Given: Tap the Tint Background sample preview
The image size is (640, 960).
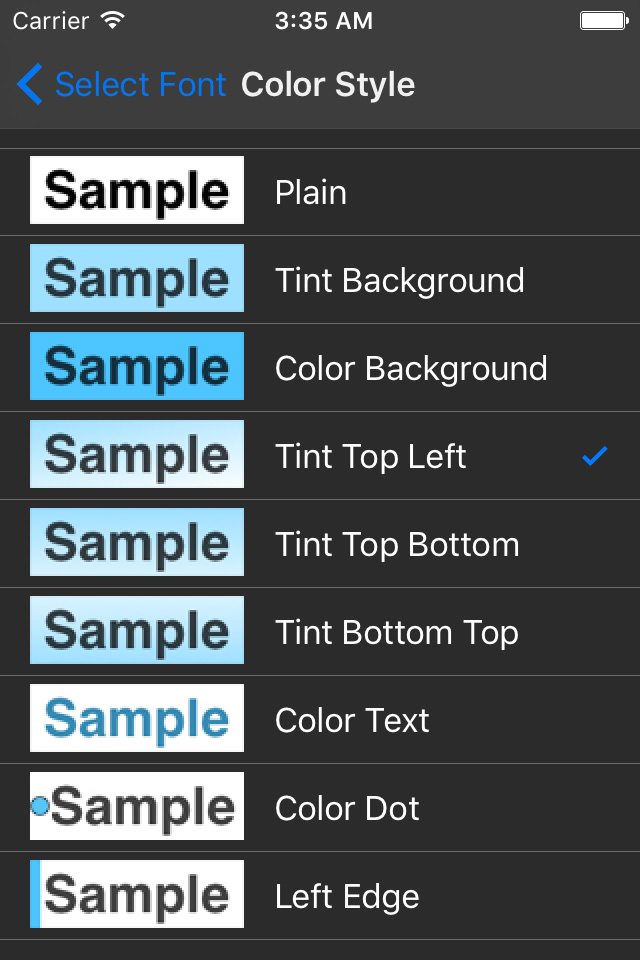Looking at the screenshot, I should 137,278.
